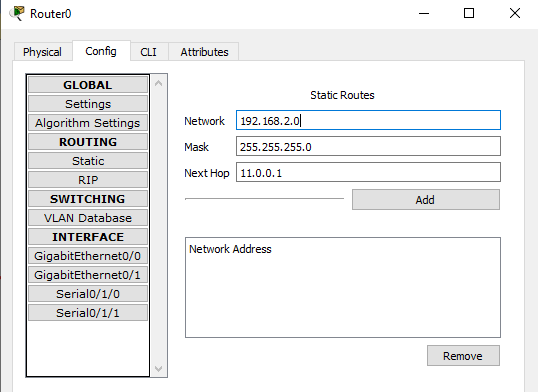Minimize the Router0 window

(424, 13)
